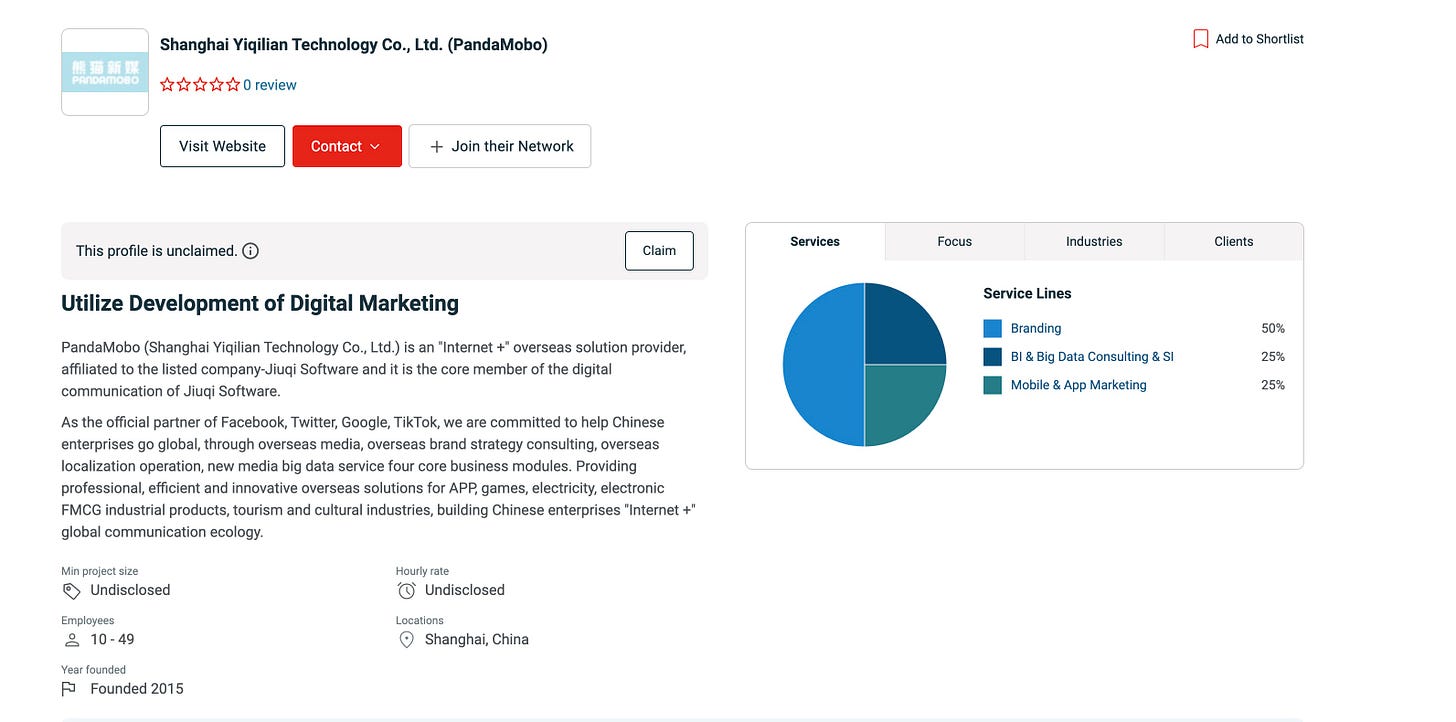Click the price tag icon under Min project size
The width and height of the screenshot is (1456, 722).
click(x=71, y=591)
